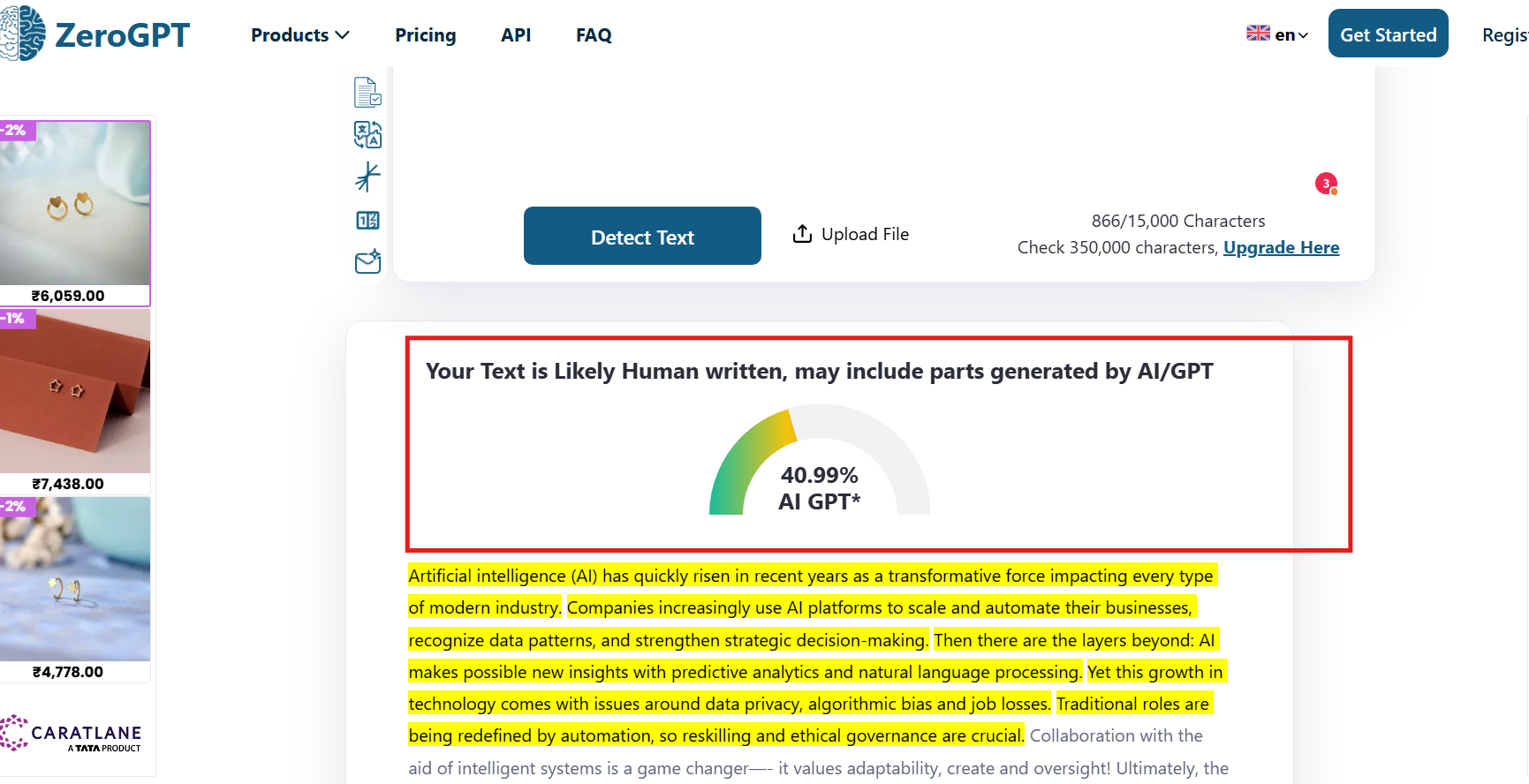Open the FAQ page
This screenshot has width=1529, height=784.
pyautogui.click(x=594, y=35)
